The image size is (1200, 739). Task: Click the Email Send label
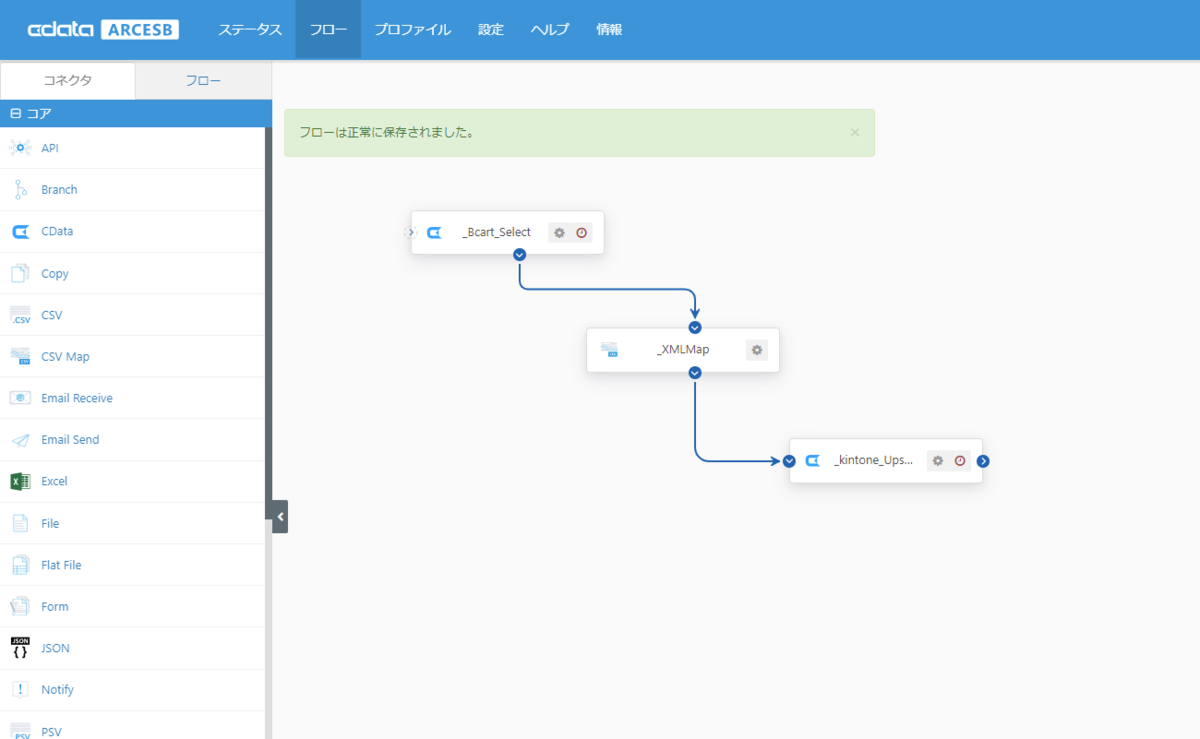[70, 440]
